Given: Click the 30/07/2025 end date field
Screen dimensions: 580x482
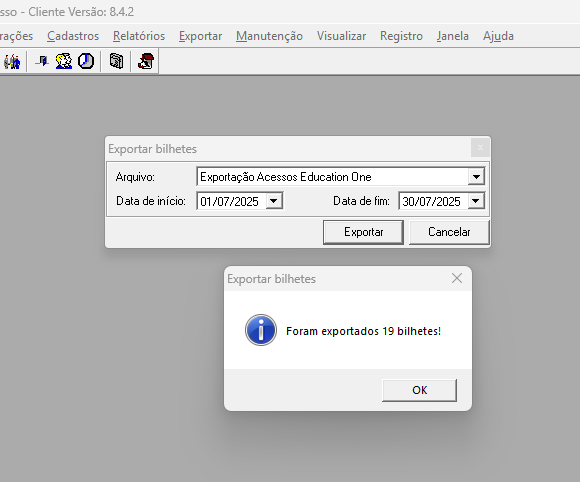Looking at the screenshot, I should tap(433, 201).
